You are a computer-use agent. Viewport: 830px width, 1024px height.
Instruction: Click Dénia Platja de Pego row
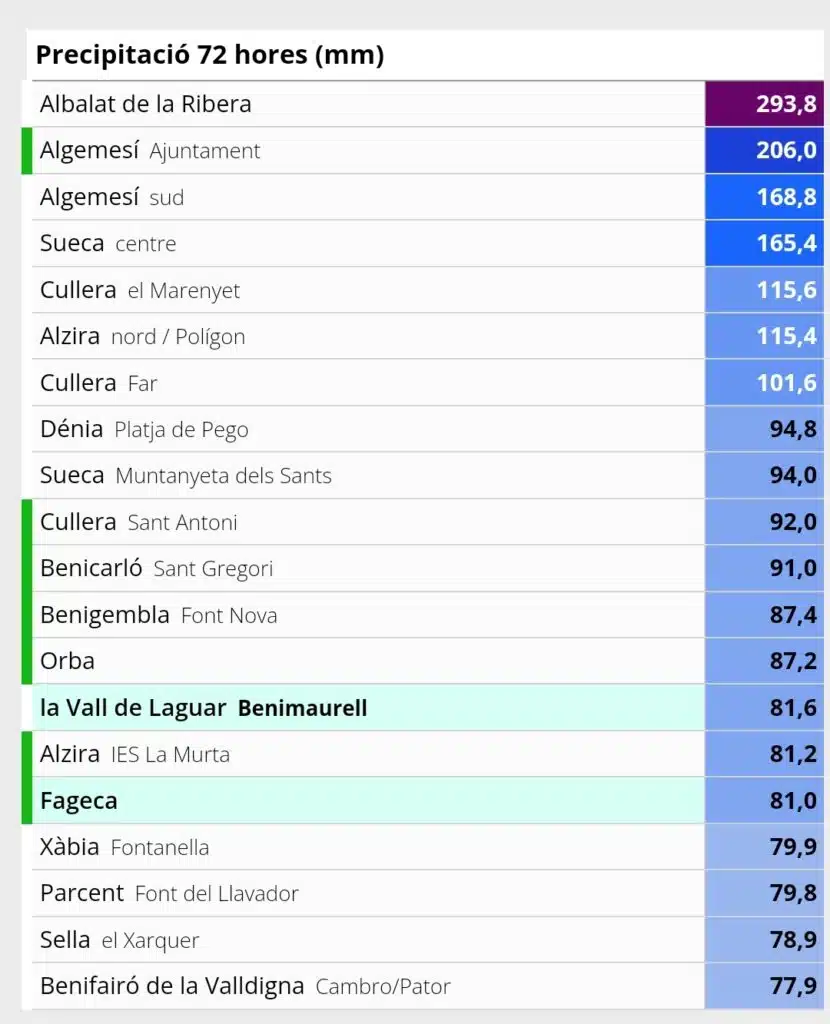click(145, 429)
